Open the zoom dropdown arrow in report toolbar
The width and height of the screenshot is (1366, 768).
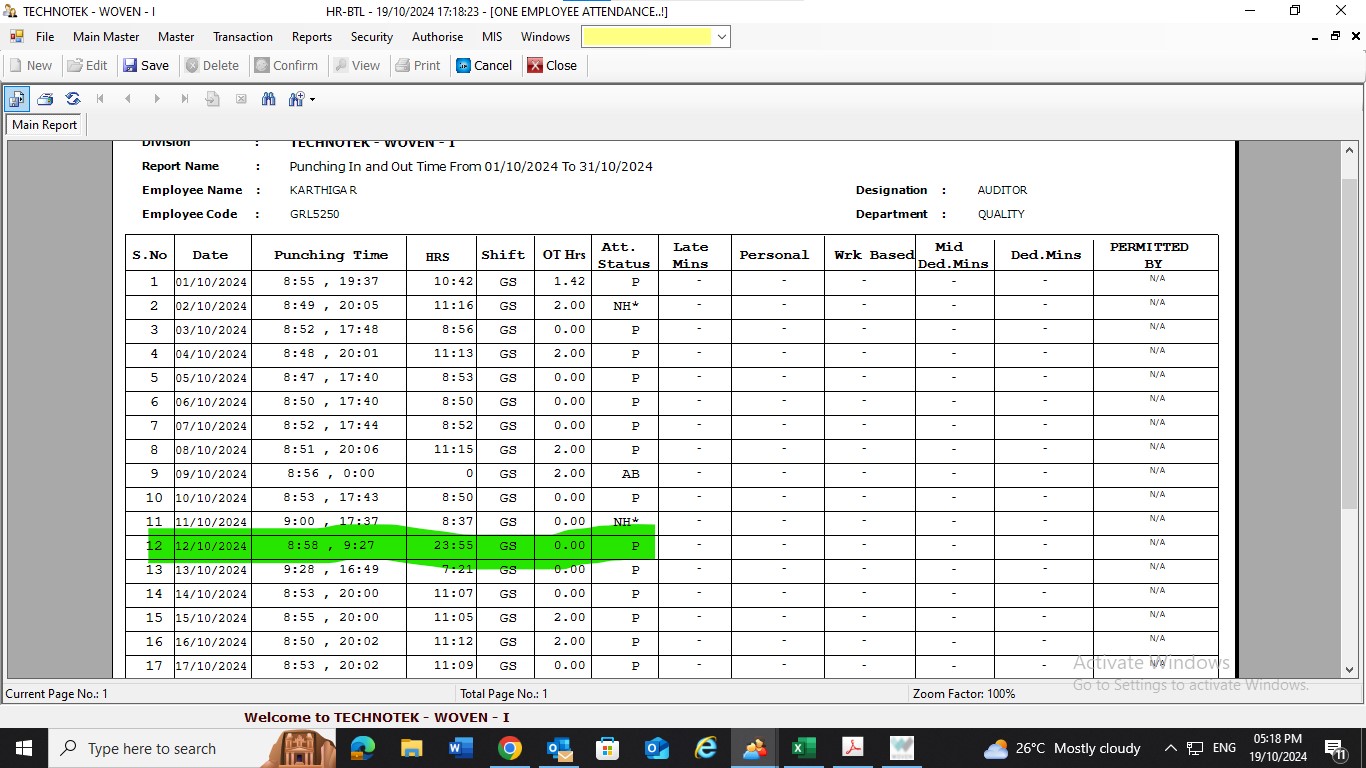pyautogui.click(x=313, y=99)
